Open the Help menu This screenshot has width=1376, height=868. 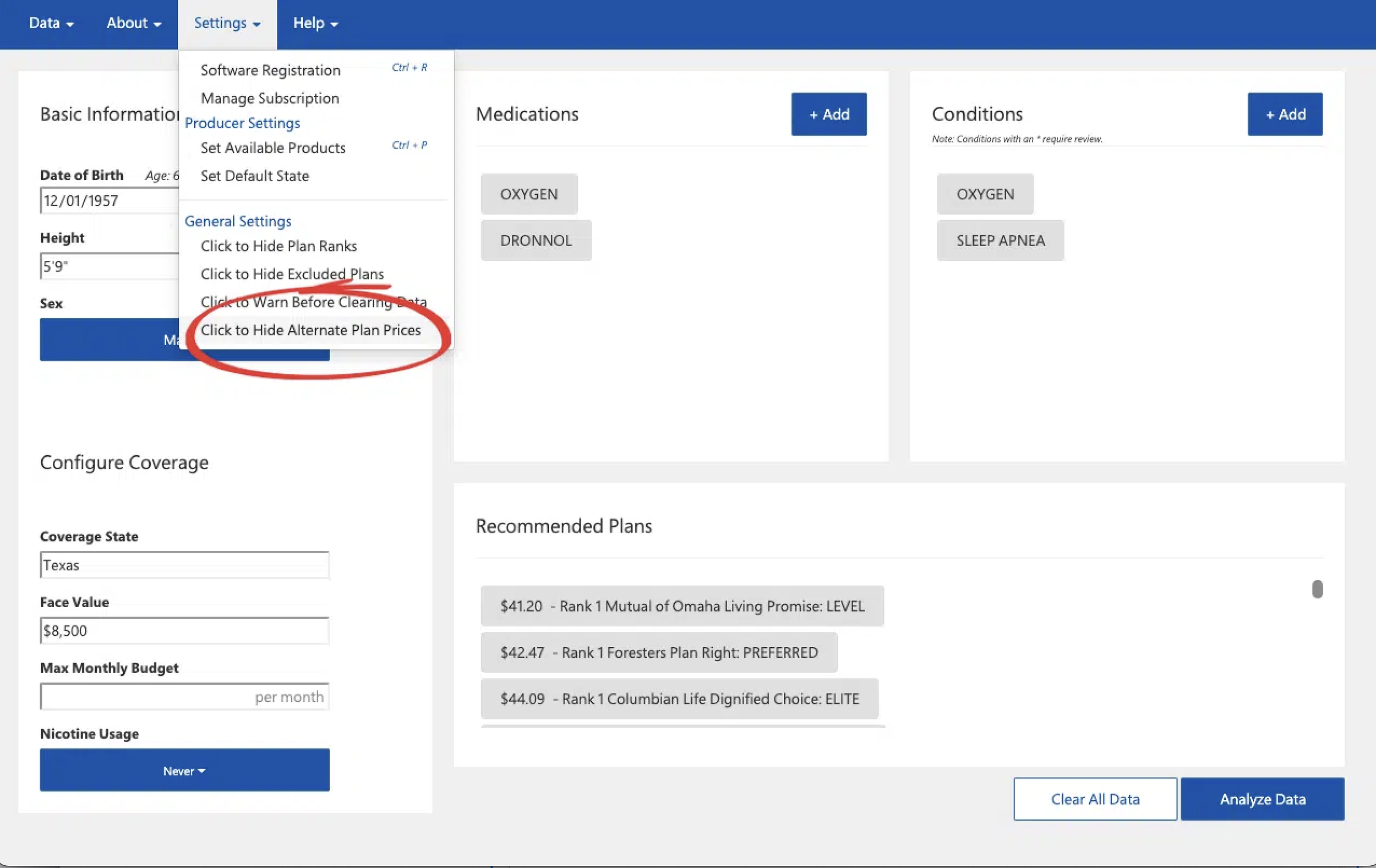315,24
